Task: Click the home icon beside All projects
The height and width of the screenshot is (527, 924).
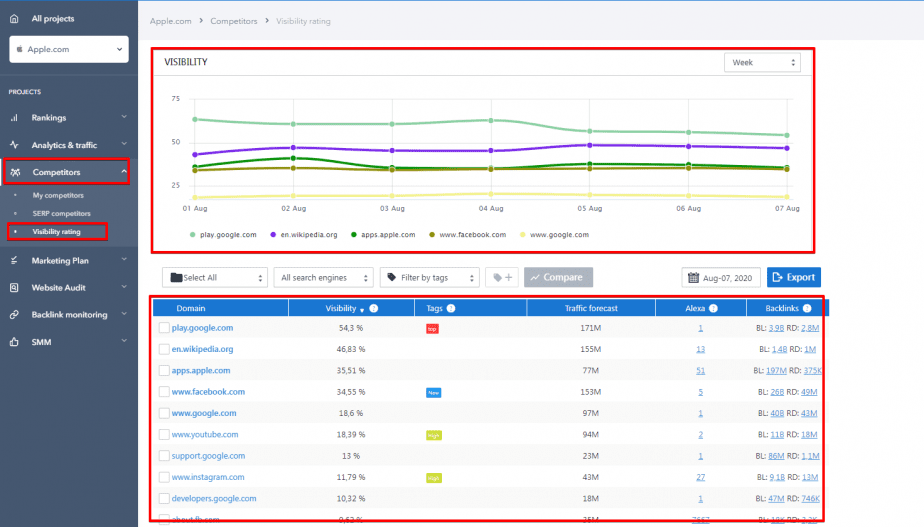Action: coord(14,19)
